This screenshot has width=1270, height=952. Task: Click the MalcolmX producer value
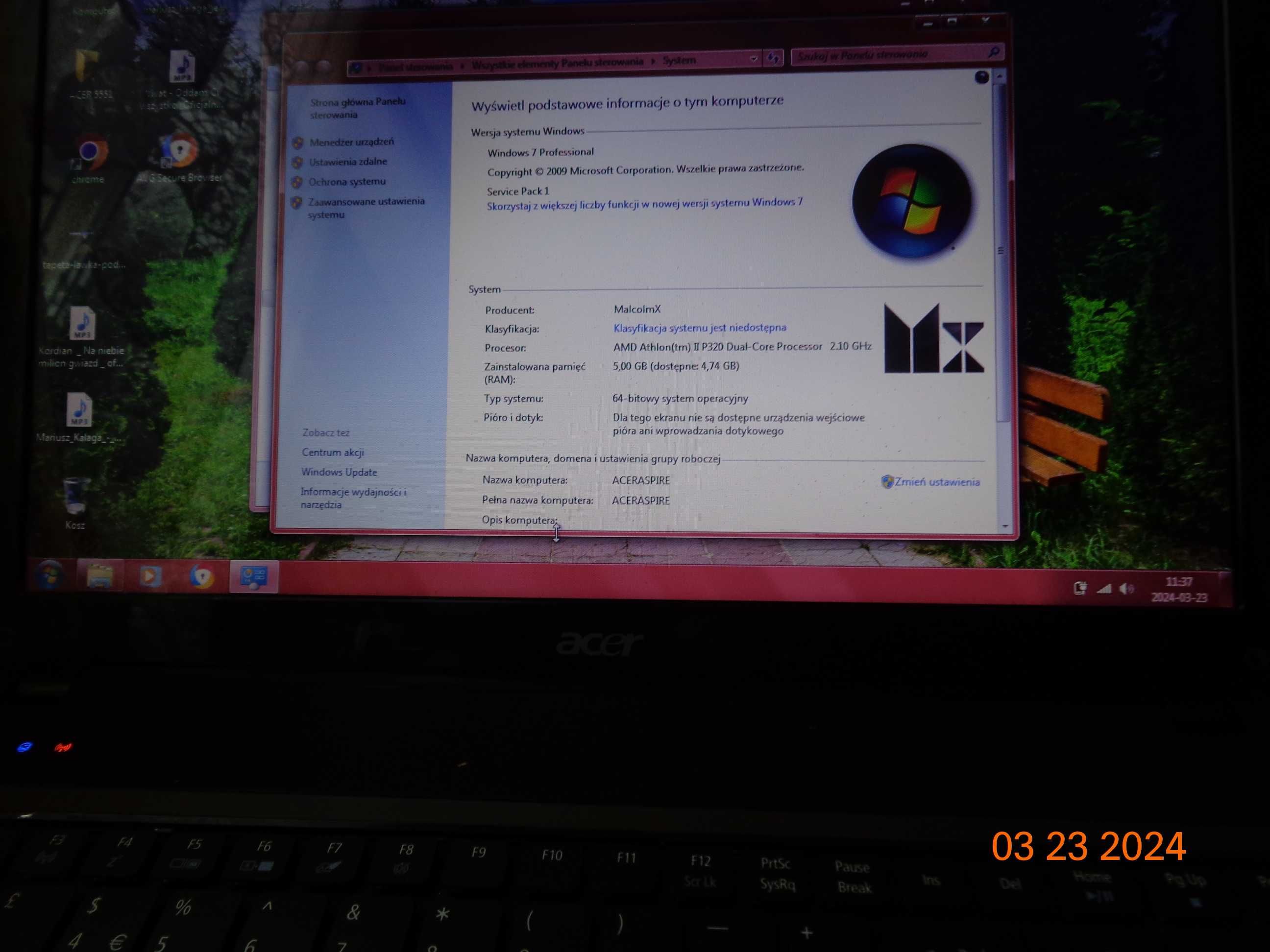637,309
